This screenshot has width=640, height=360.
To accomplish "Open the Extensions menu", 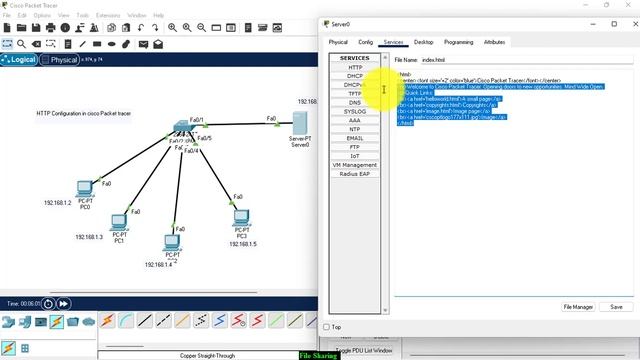I will pos(108,15).
